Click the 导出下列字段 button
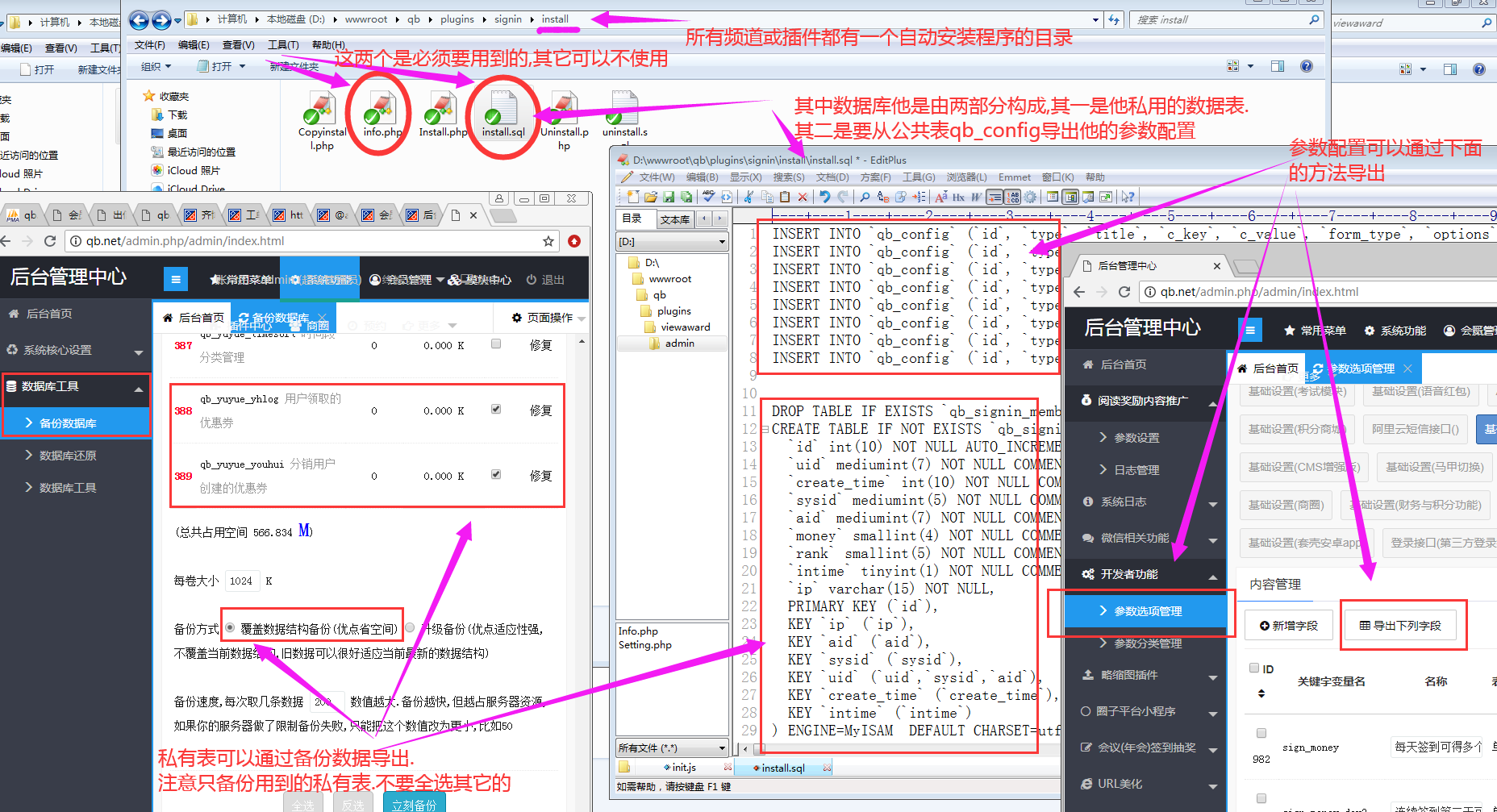This screenshot has height=812, width=1497. (1400, 626)
